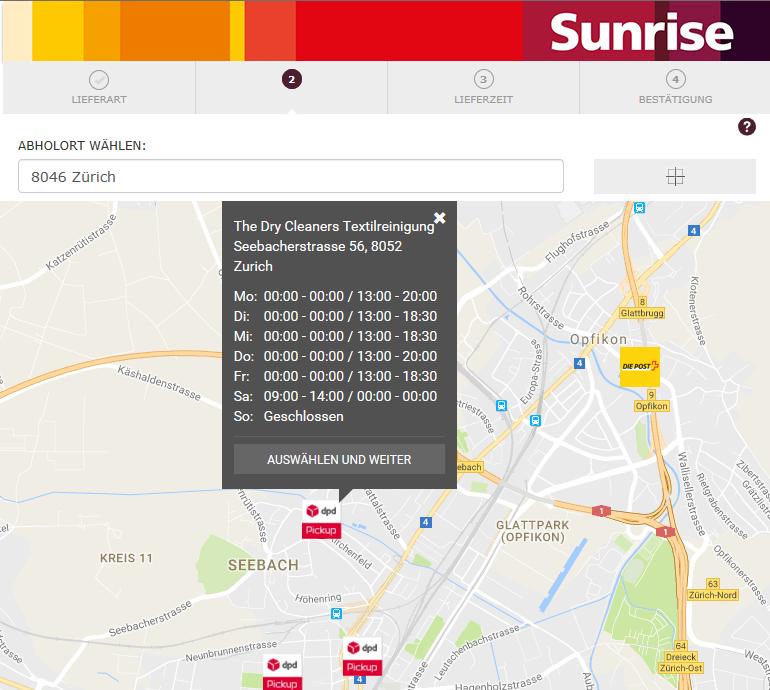Select the Die Post marker in Opfikon

click(639, 366)
